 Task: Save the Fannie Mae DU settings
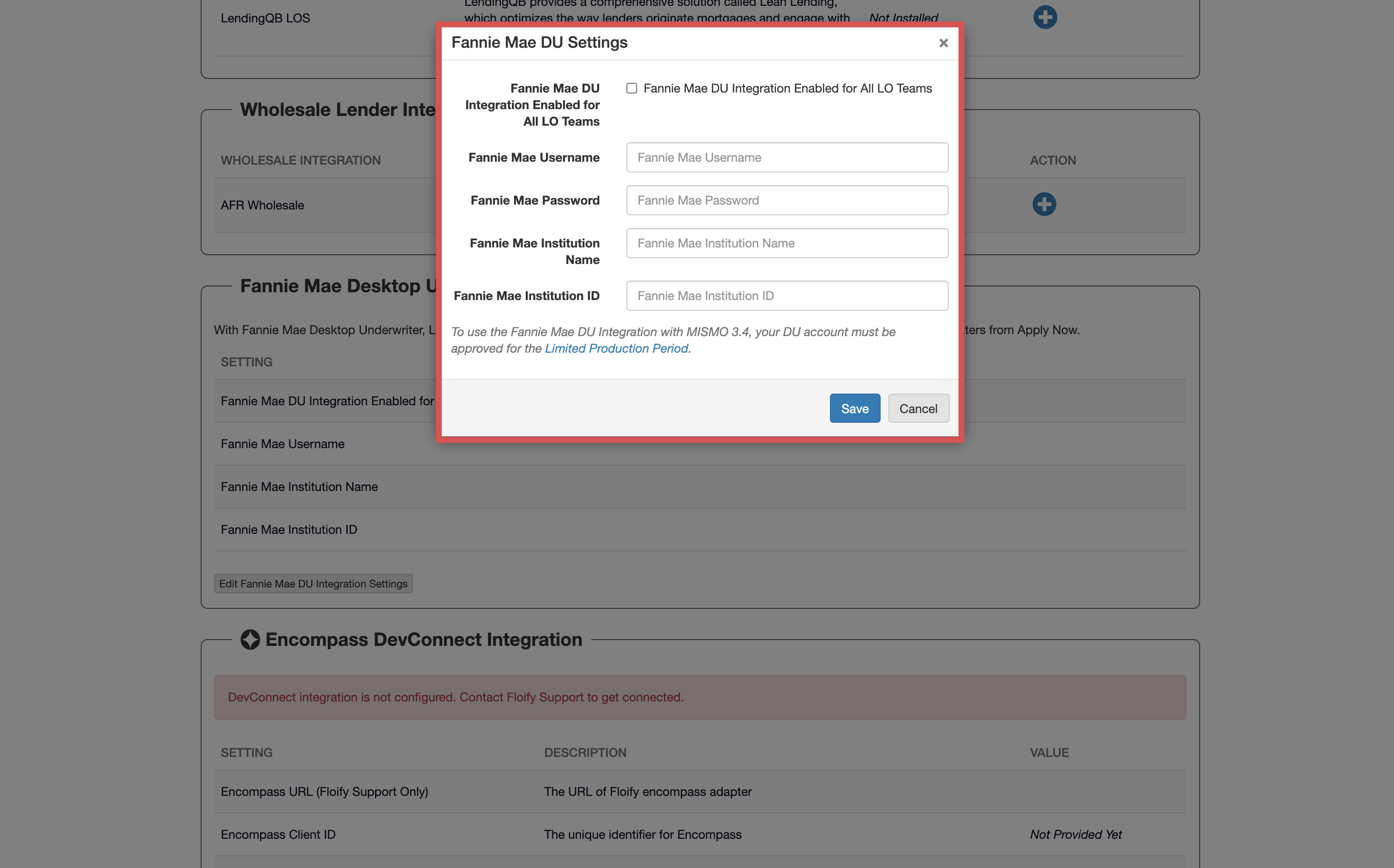point(854,408)
